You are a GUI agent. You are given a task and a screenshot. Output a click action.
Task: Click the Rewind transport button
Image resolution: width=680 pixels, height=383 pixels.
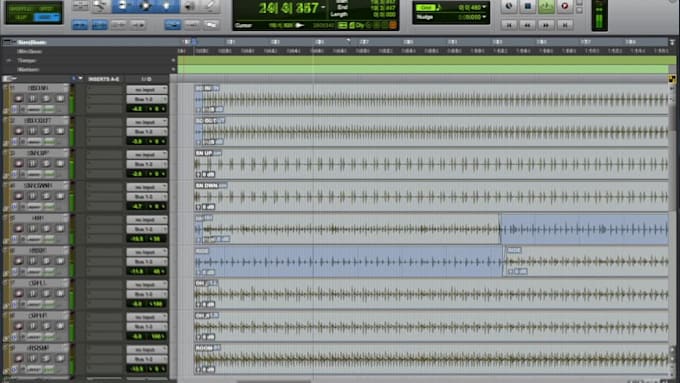point(527,25)
